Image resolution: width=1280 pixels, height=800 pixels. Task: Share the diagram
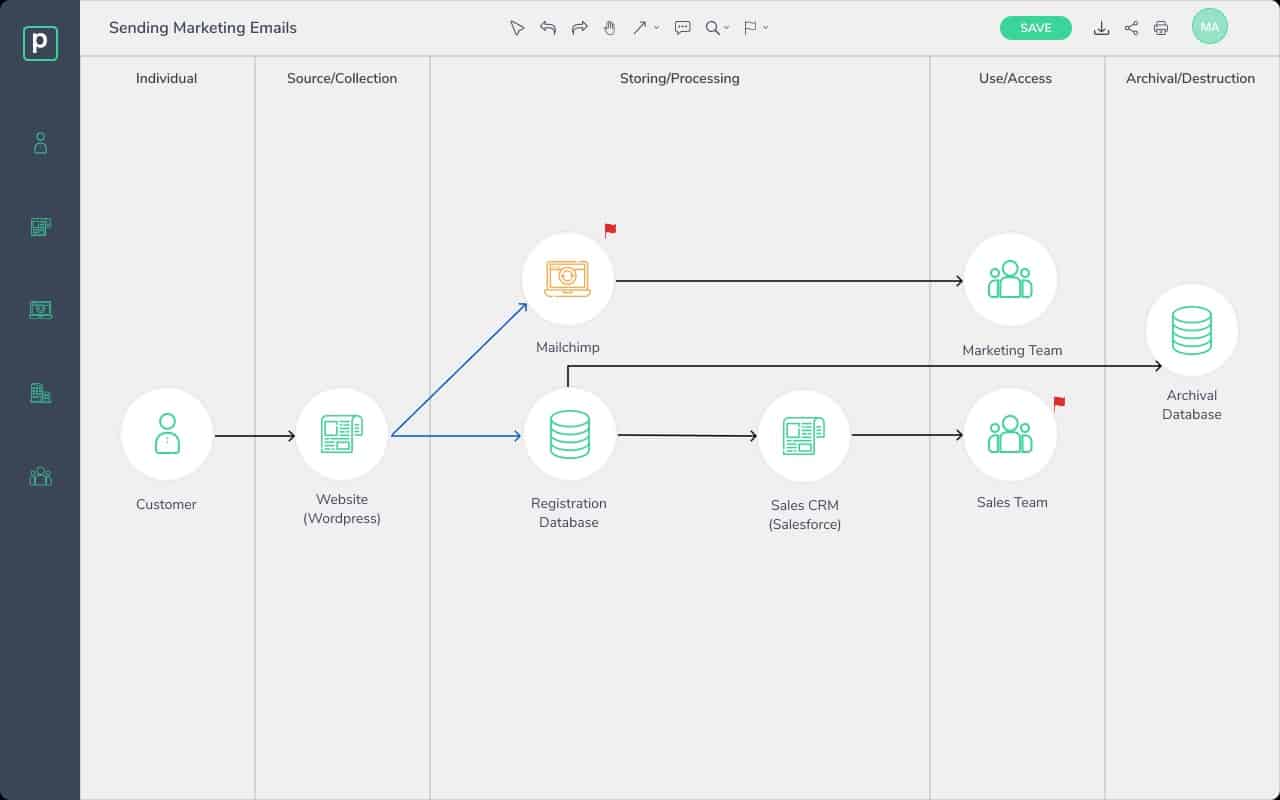click(1131, 28)
